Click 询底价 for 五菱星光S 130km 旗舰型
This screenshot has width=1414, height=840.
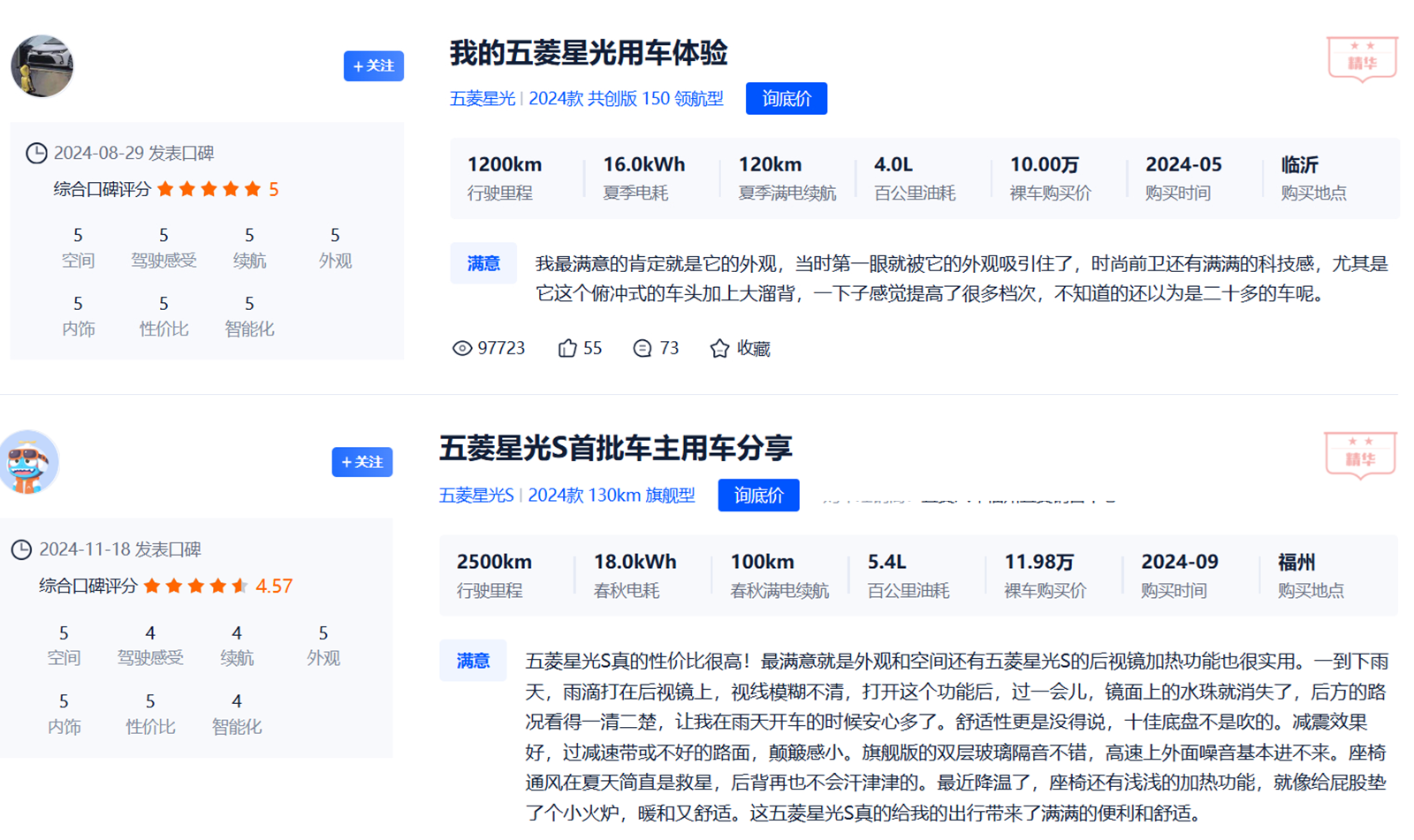[759, 495]
